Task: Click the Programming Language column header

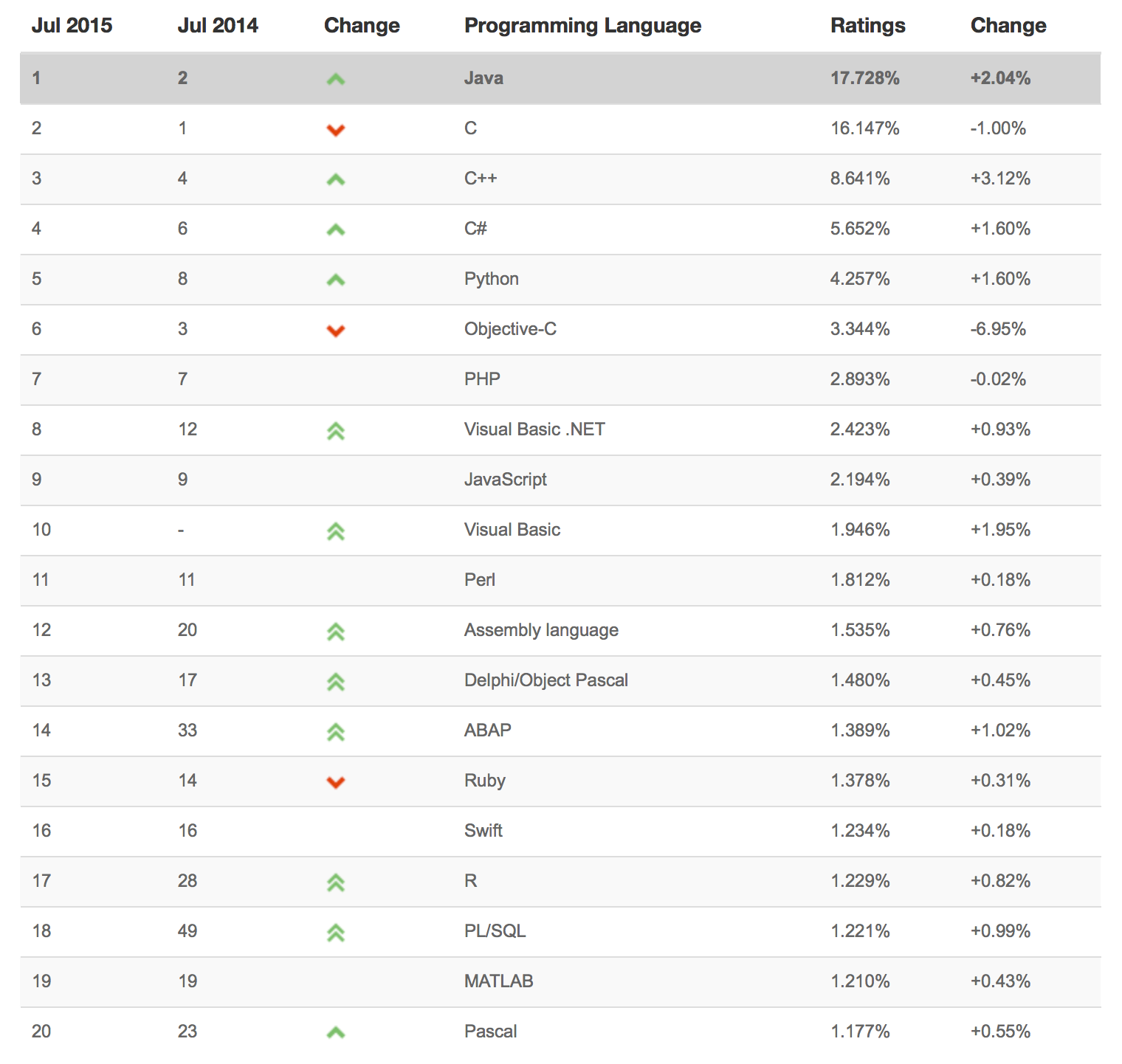Action: (x=582, y=26)
